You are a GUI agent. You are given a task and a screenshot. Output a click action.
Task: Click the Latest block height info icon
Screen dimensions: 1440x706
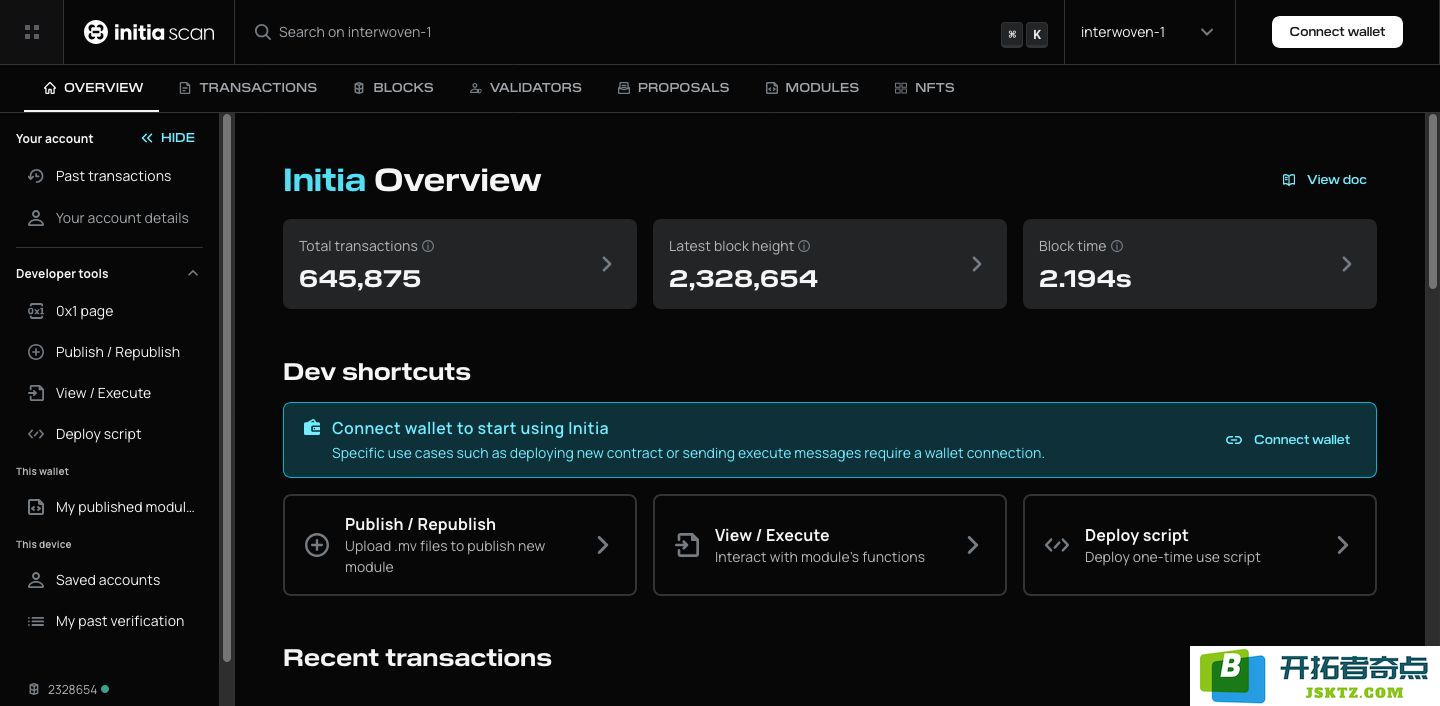804,246
